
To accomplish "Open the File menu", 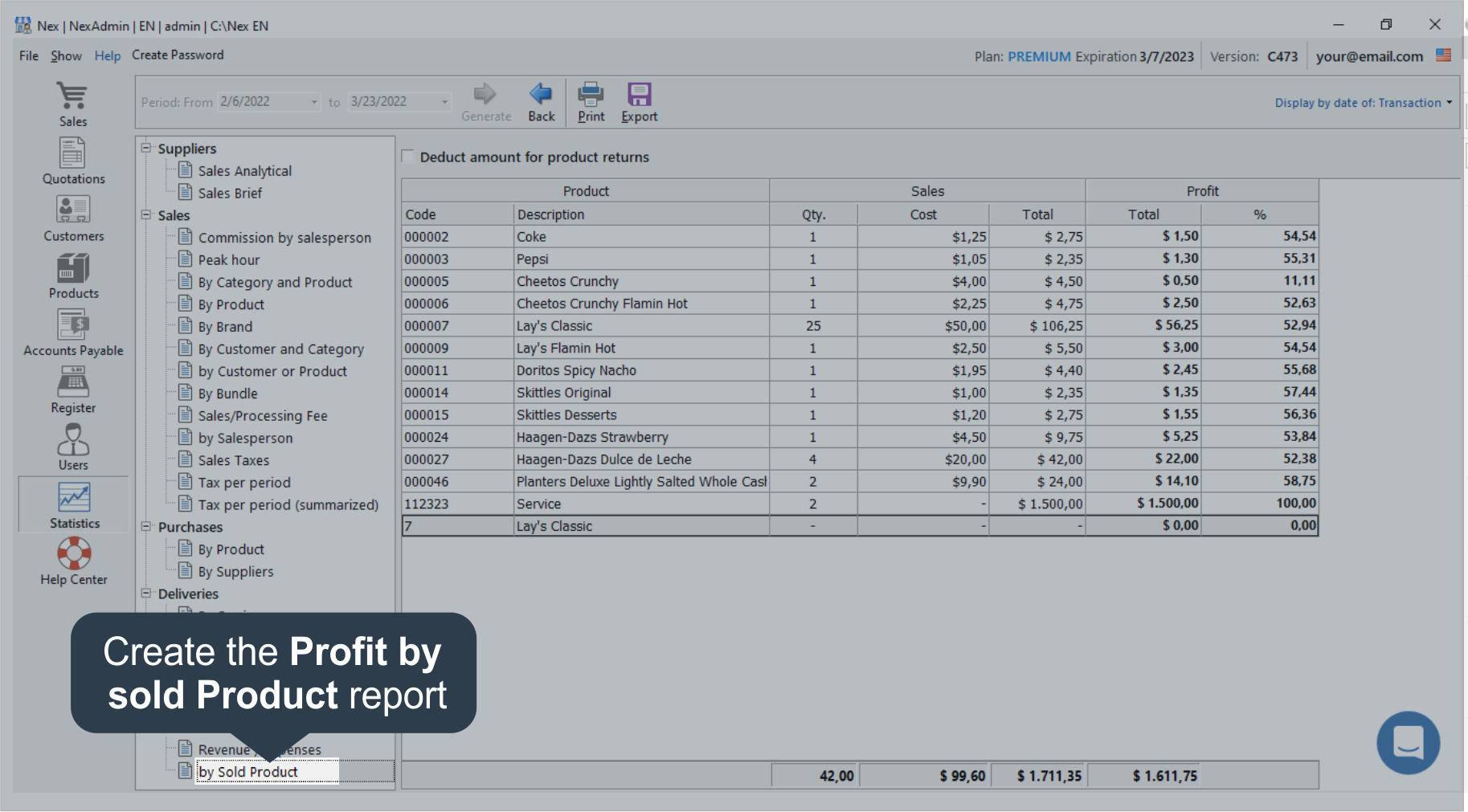I will (28, 55).
